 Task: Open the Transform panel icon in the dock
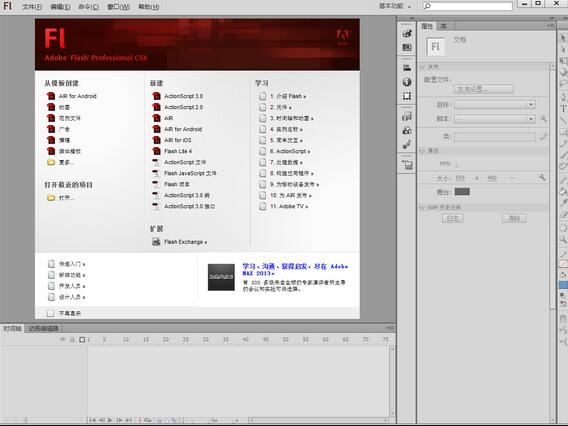coord(407,96)
